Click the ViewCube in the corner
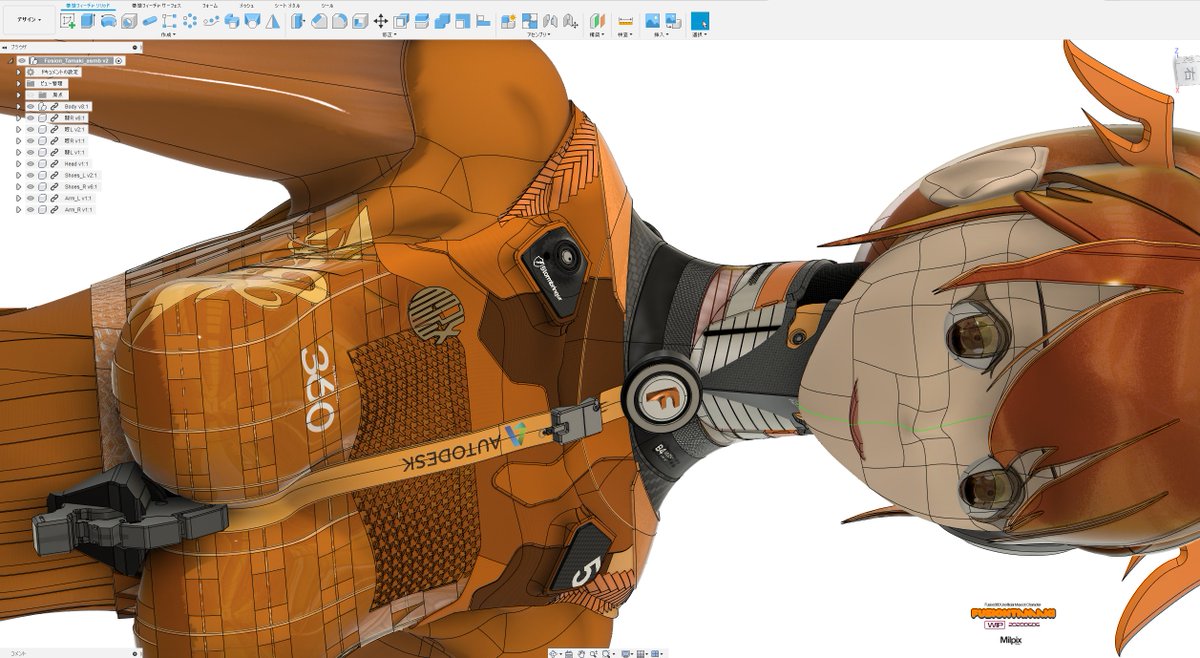The width and height of the screenshot is (1200, 658). (x=1188, y=72)
